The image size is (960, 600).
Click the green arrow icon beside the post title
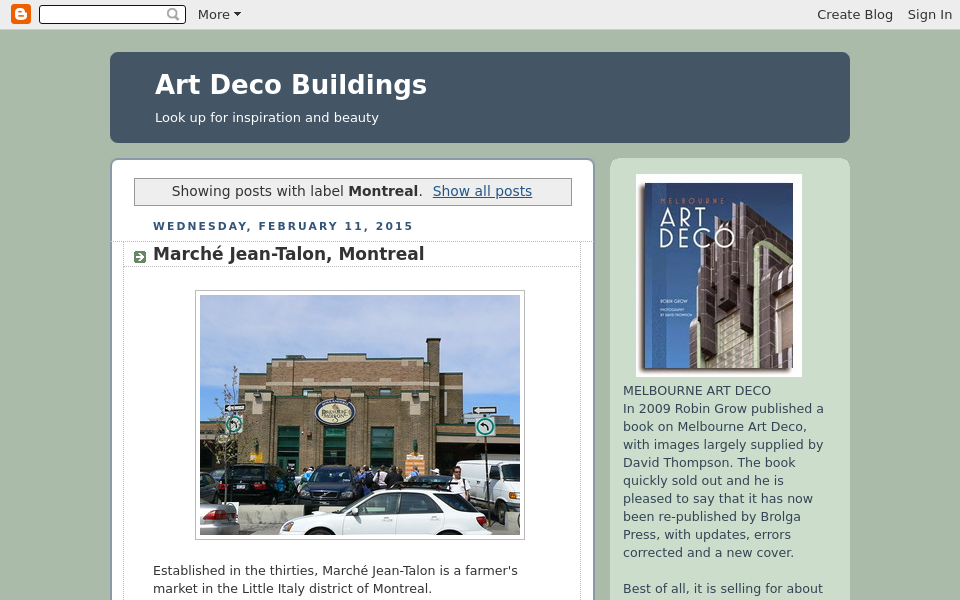pyautogui.click(x=140, y=257)
